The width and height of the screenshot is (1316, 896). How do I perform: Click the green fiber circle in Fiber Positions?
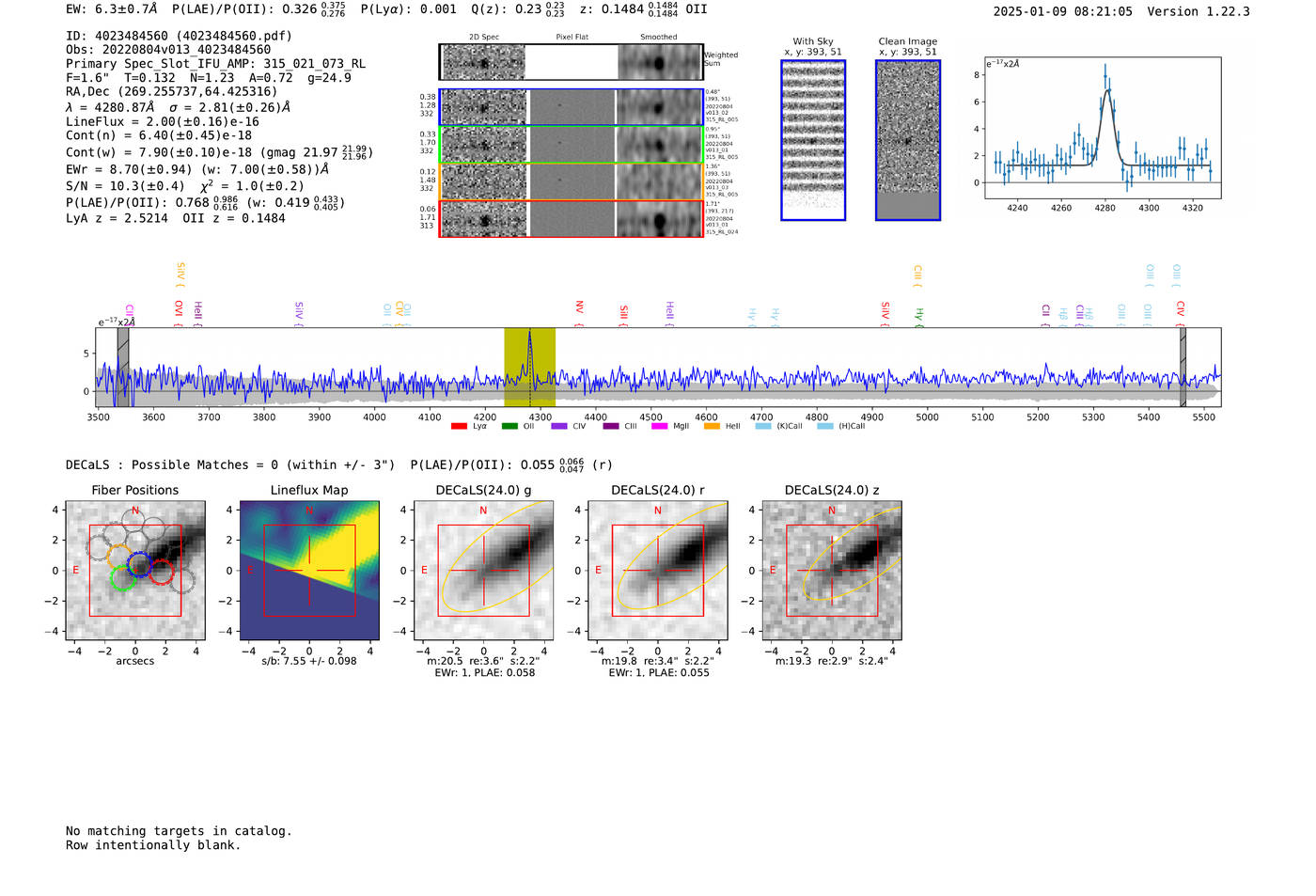click(123, 578)
